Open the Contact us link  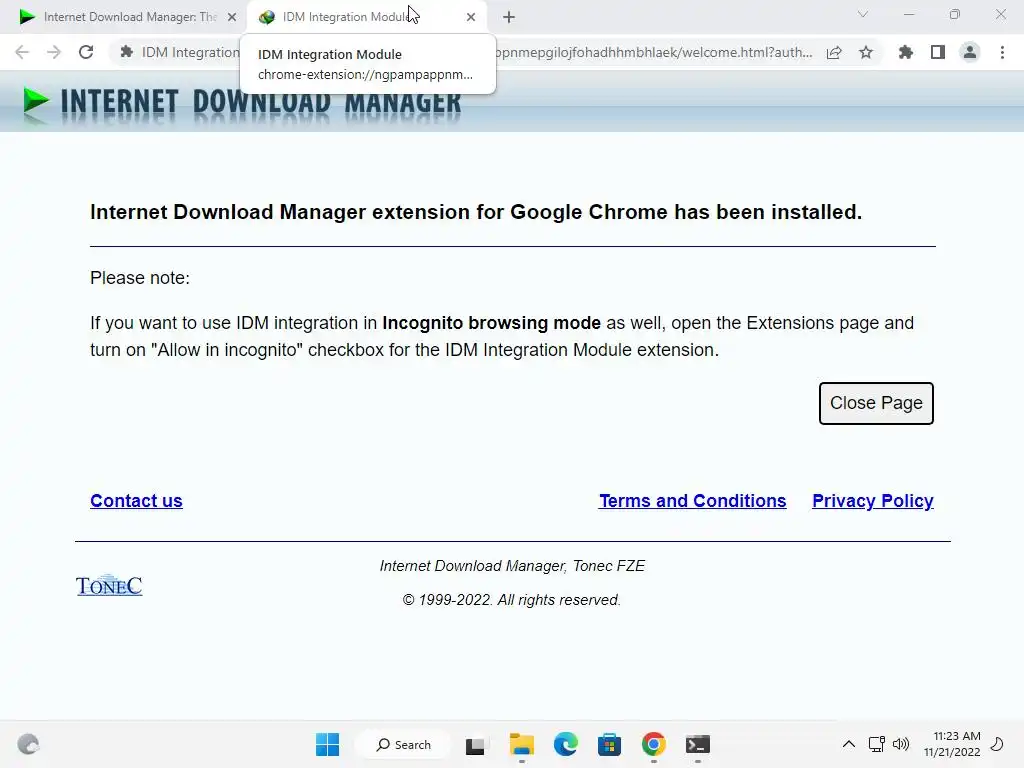(x=136, y=501)
